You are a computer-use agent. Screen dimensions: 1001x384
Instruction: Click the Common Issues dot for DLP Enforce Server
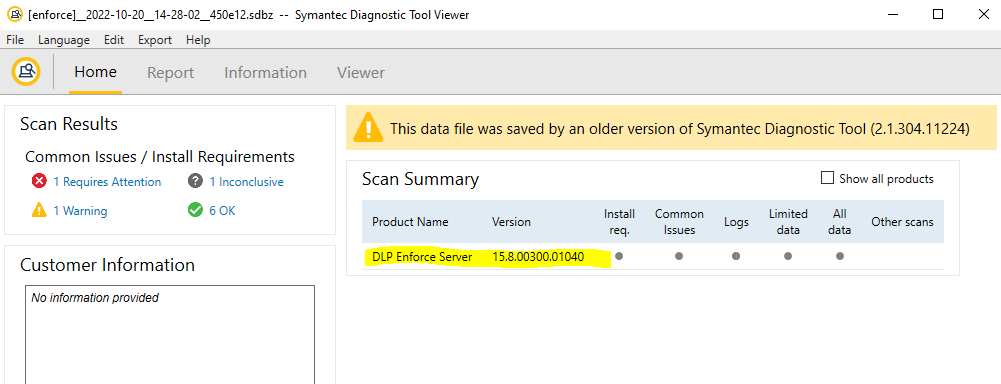coord(679,256)
